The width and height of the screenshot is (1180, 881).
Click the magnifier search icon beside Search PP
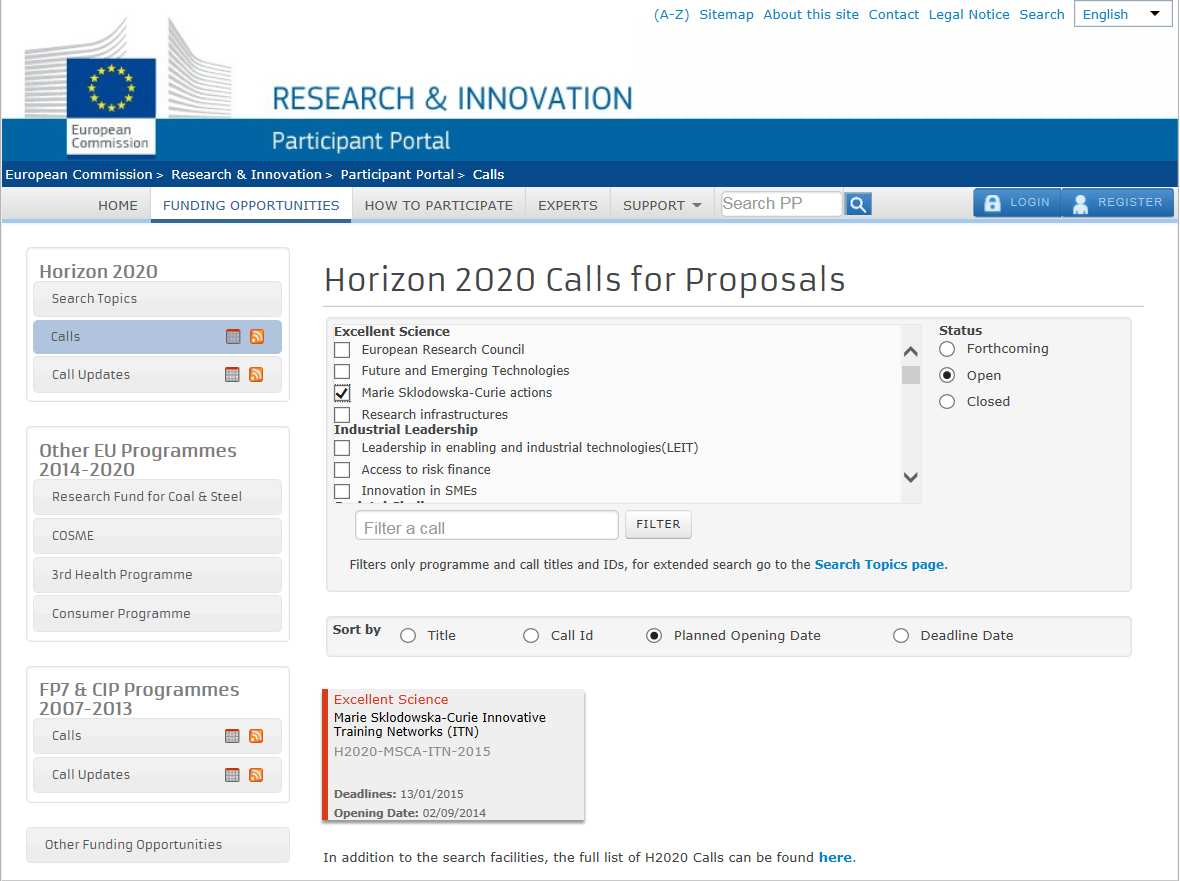(858, 204)
